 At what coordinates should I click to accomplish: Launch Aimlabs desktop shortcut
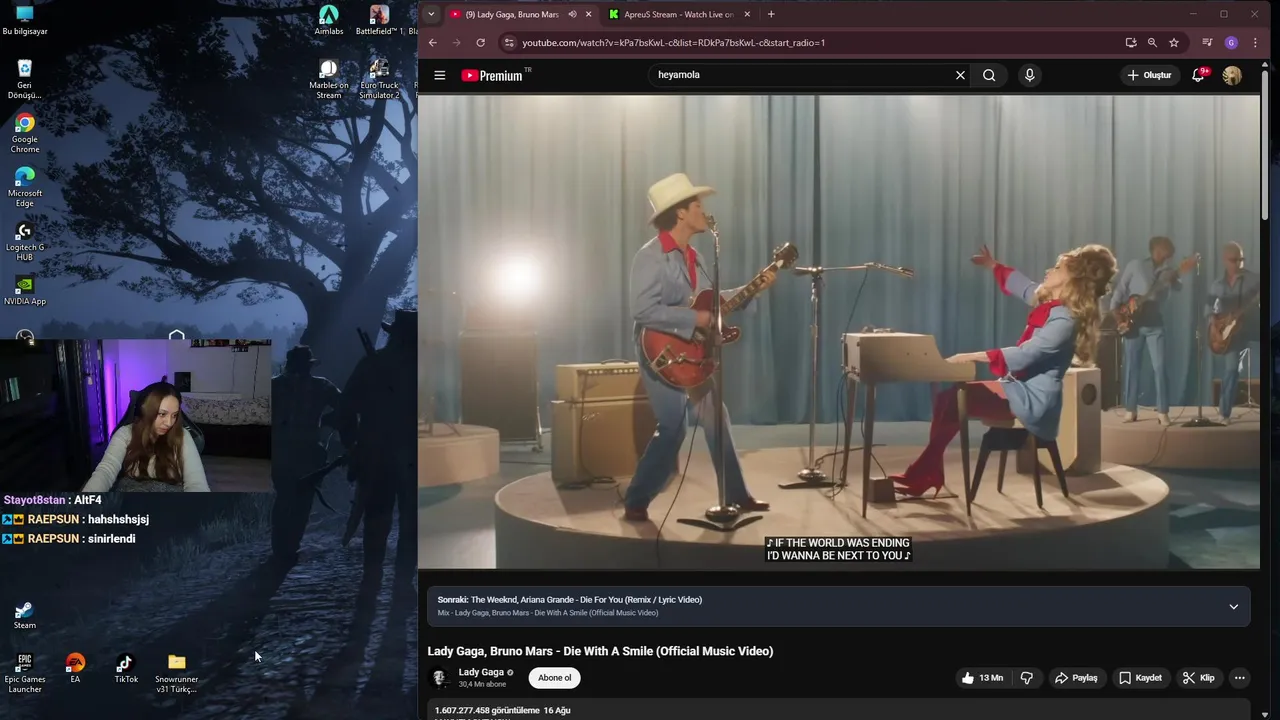click(329, 20)
